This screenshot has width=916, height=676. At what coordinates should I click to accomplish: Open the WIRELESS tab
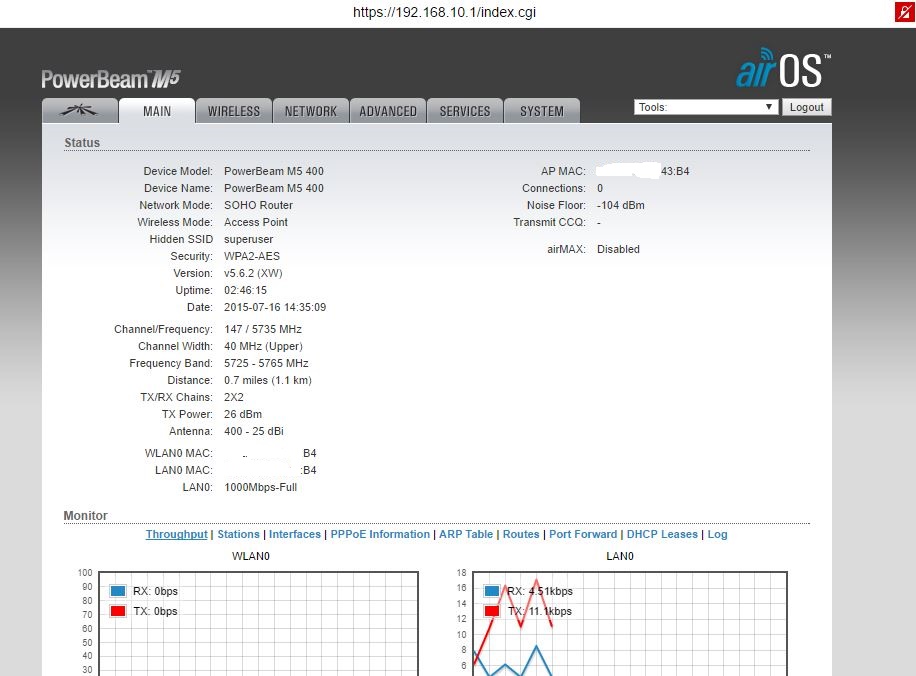pos(234,111)
